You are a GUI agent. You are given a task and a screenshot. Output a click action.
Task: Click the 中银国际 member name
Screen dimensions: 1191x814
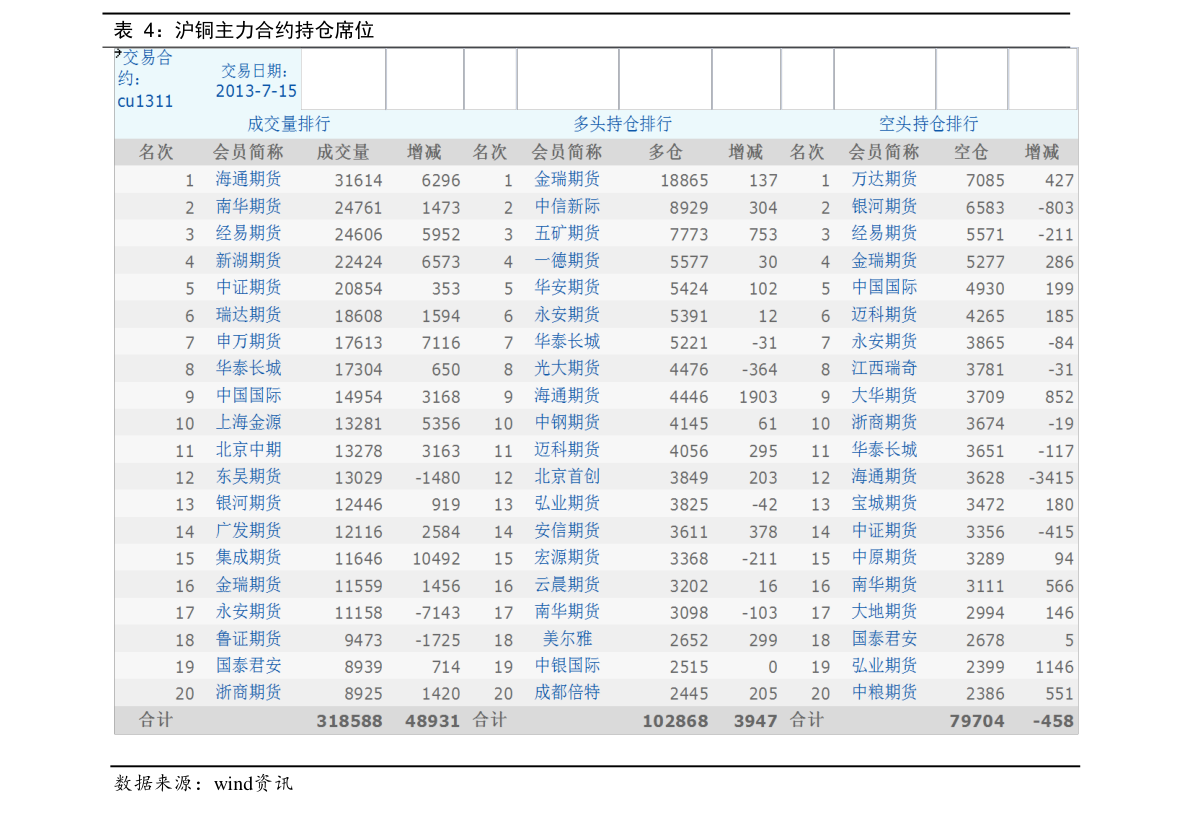click(x=567, y=665)
